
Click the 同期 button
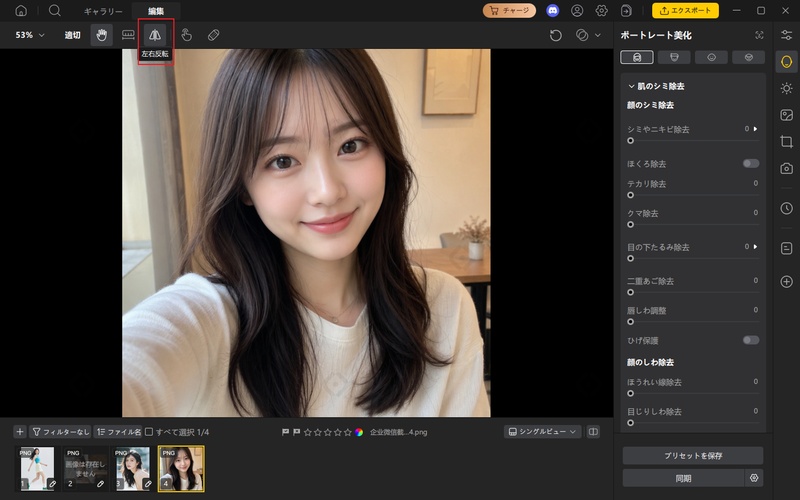coord(683,478)
